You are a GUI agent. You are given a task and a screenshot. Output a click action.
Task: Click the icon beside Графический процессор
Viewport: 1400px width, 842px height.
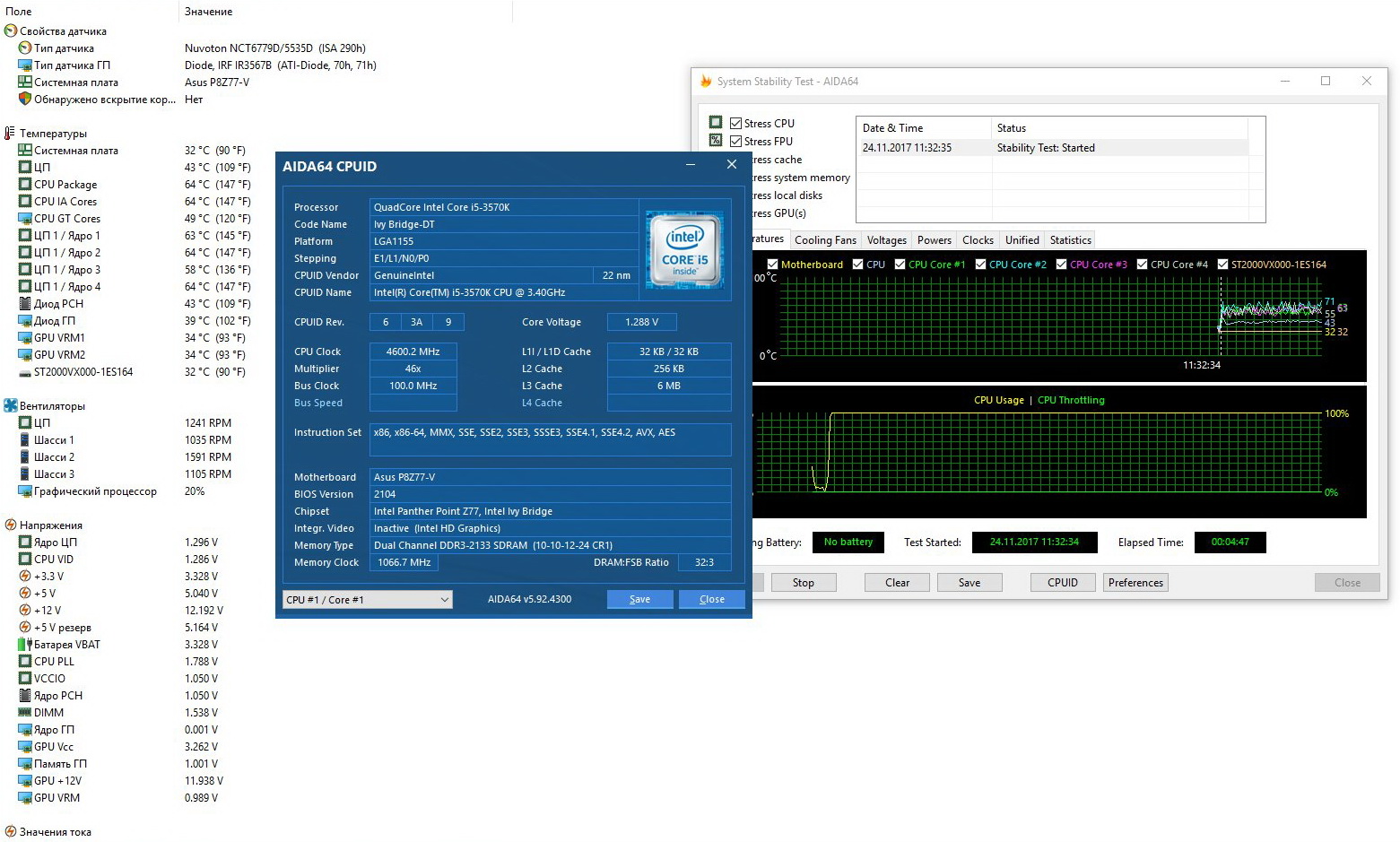(x=25, y=490)
